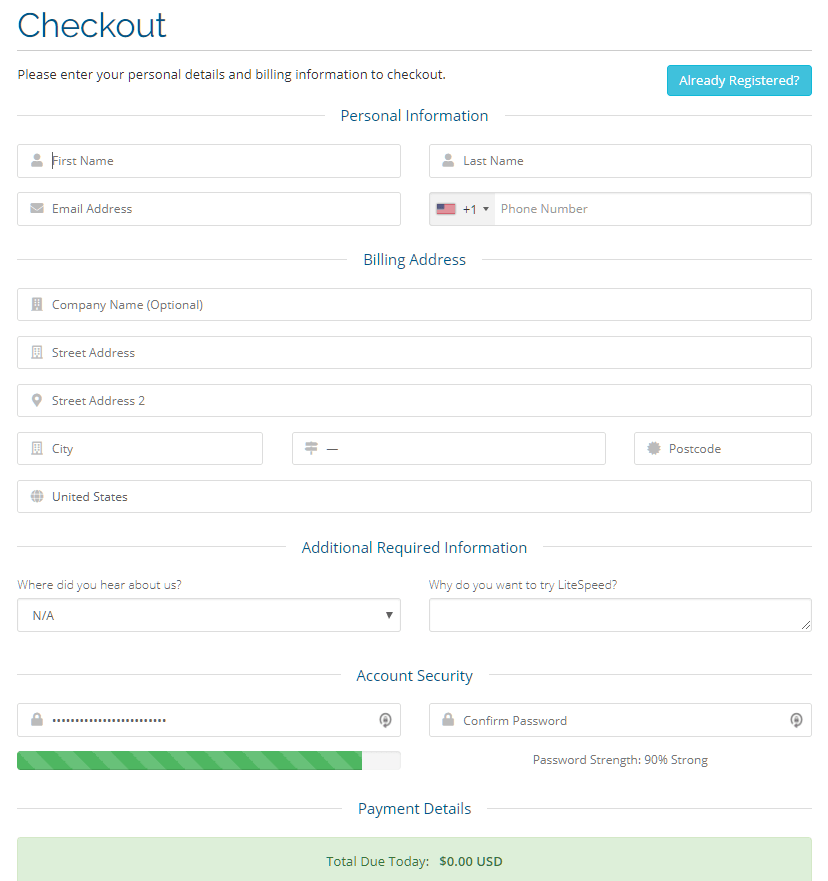
Task: Toggle the reveal icon in the password field
Action: tap(385, 720)
